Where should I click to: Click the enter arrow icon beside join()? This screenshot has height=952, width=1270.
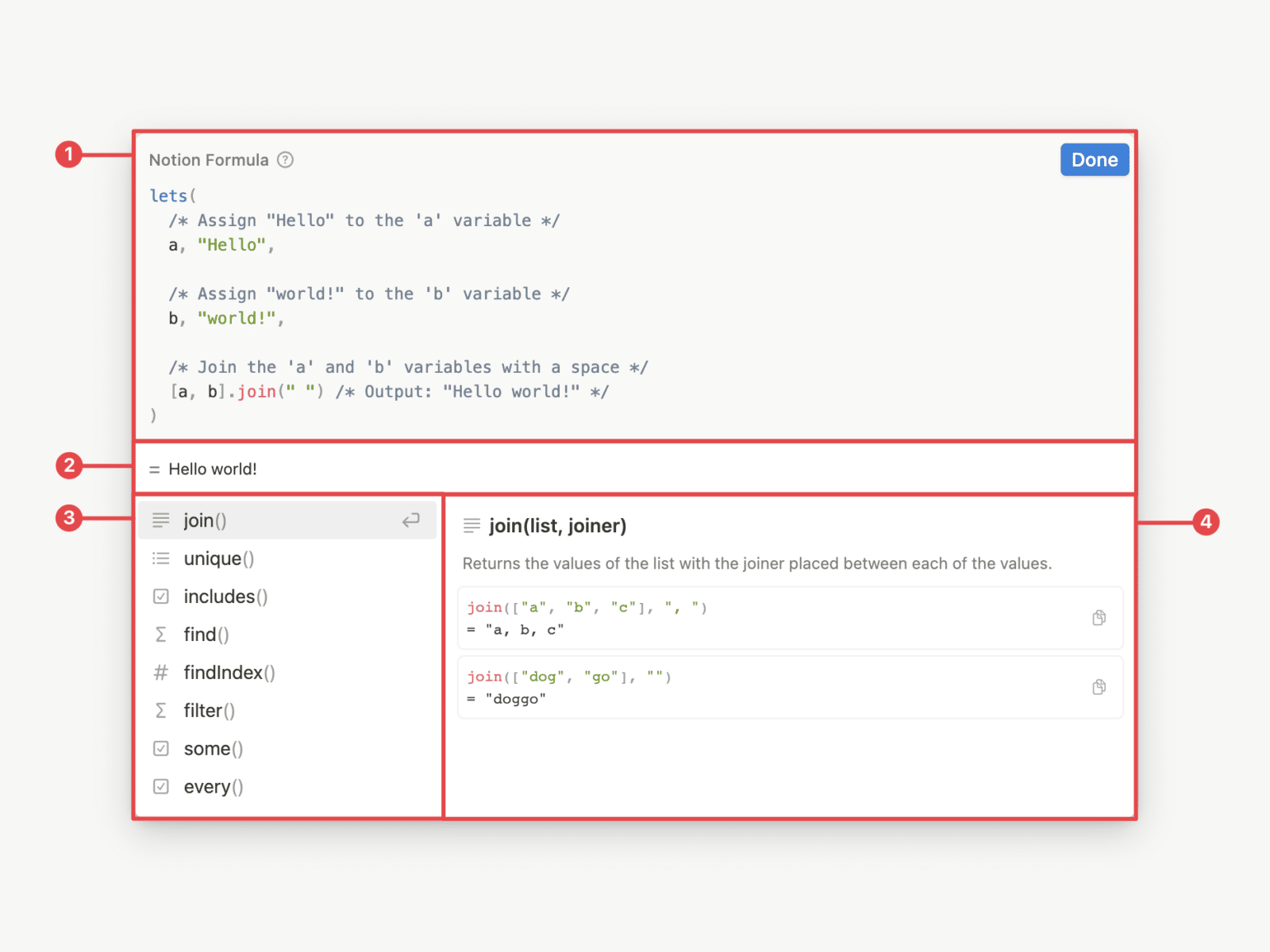click(x=410, y=520)
